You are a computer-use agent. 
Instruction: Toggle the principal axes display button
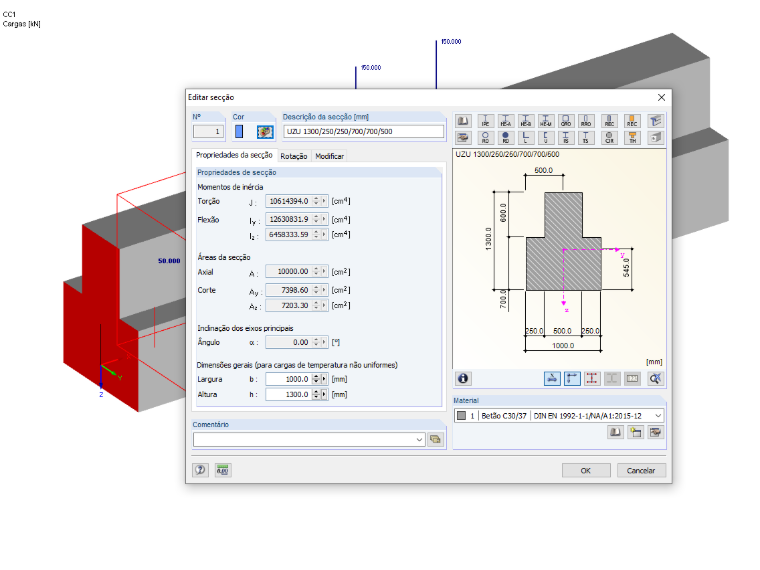572,379
